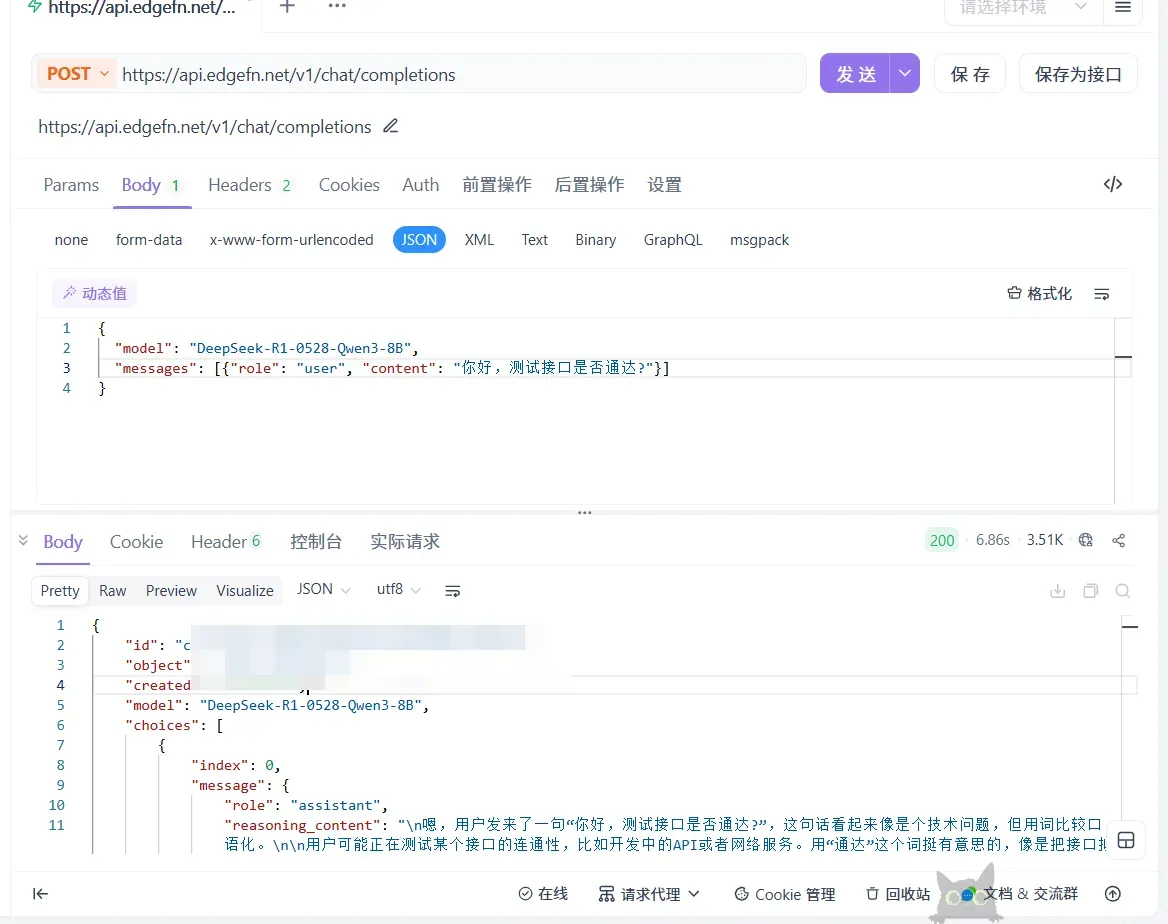Image resolution: width=1168 pixels, height=924 pixels.
Task: Copy the response body via copy icon
Action: [1090, 590]
